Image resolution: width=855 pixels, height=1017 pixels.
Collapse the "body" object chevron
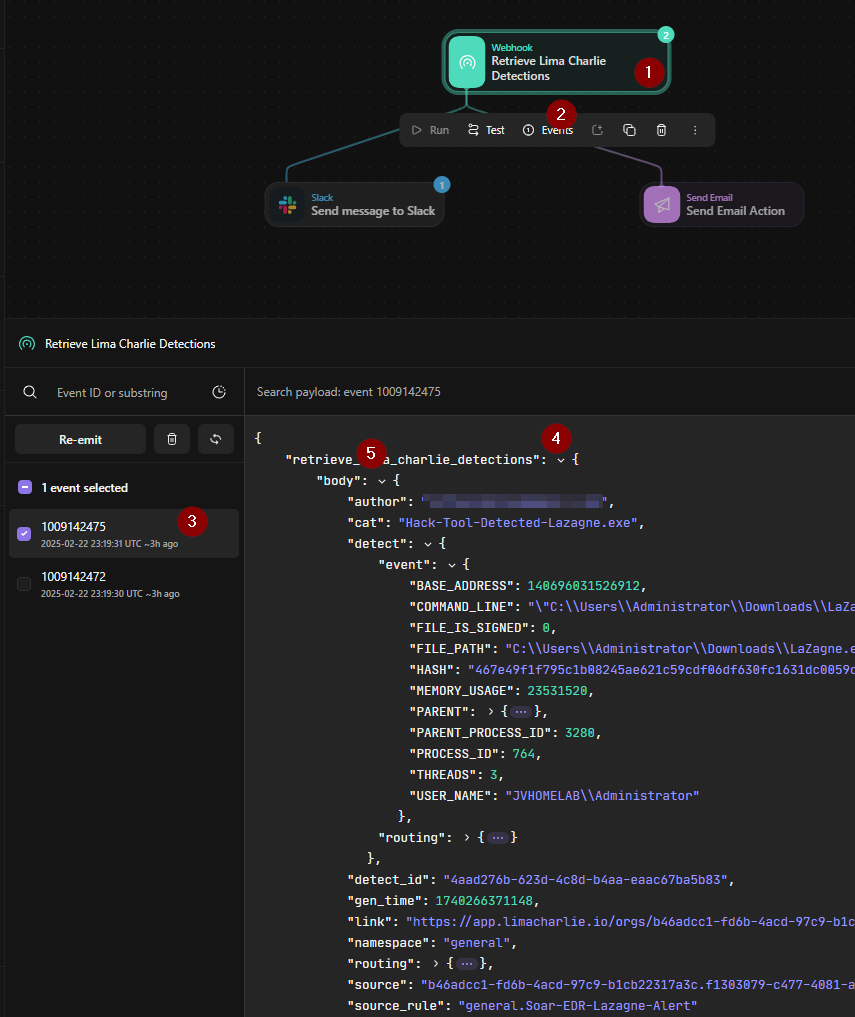click(381, 481)
